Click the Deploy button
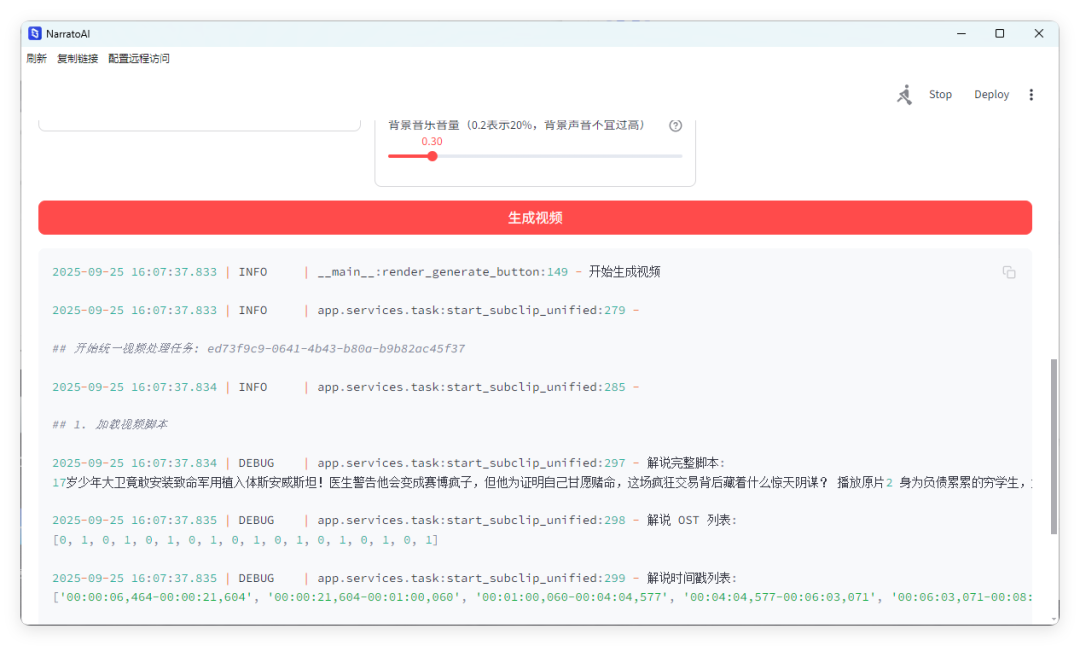 (x=991, y=95)
